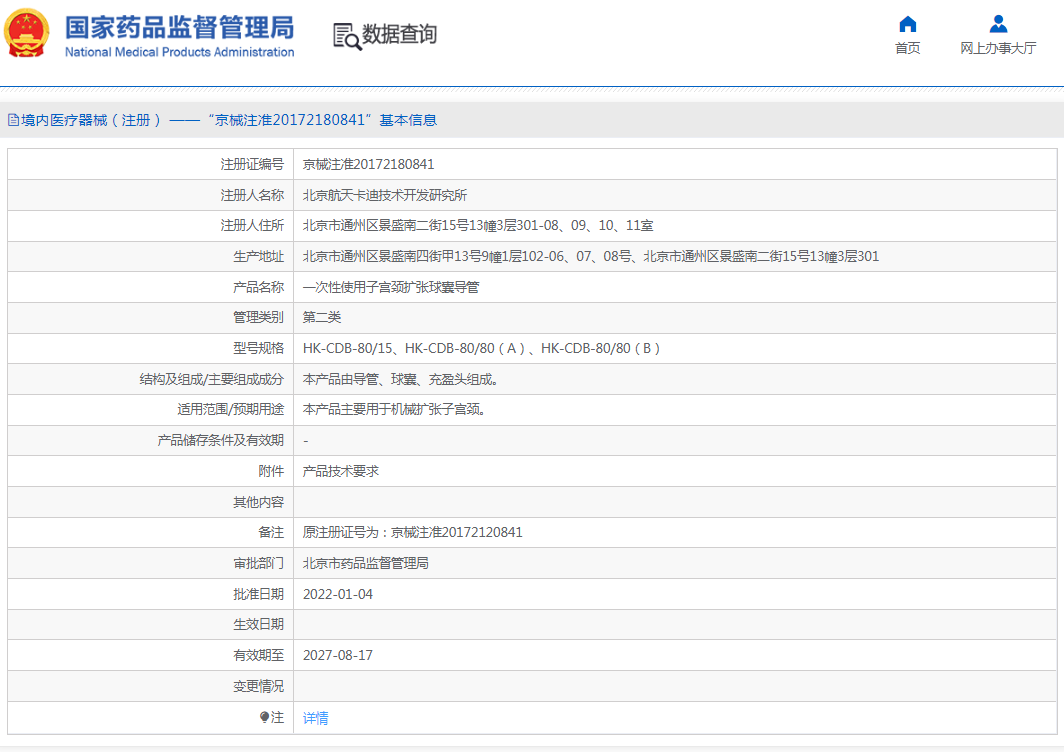Open the 网上办事大厅 menu item

tap(997, 48)
